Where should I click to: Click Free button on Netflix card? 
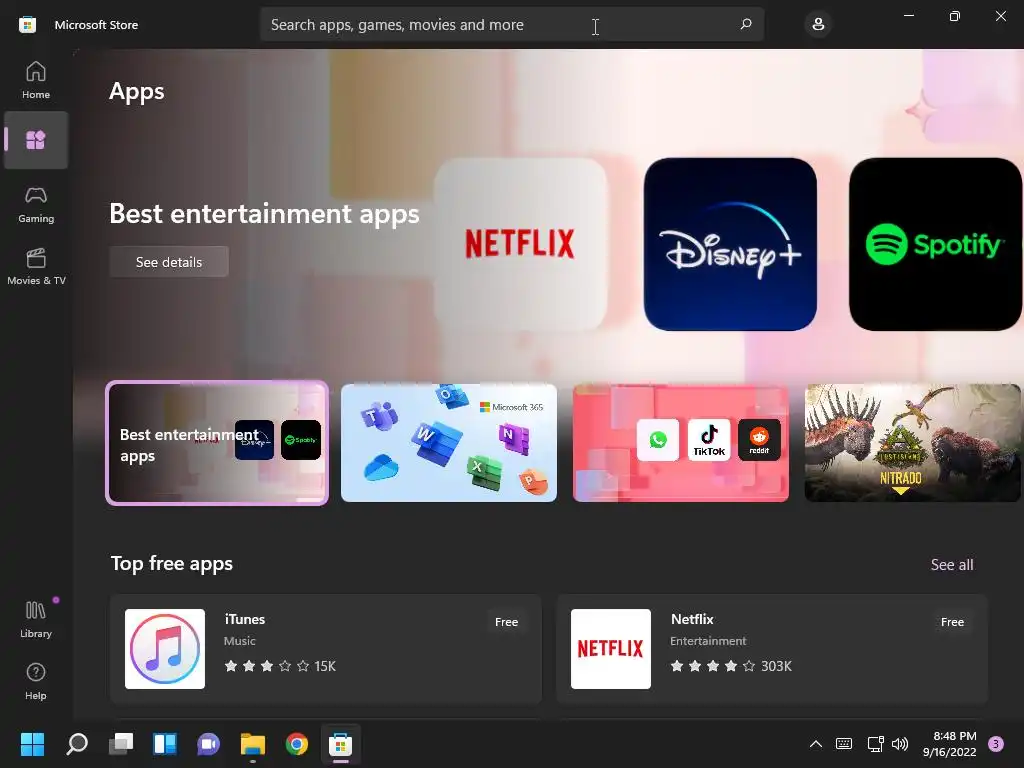[952, 622]
